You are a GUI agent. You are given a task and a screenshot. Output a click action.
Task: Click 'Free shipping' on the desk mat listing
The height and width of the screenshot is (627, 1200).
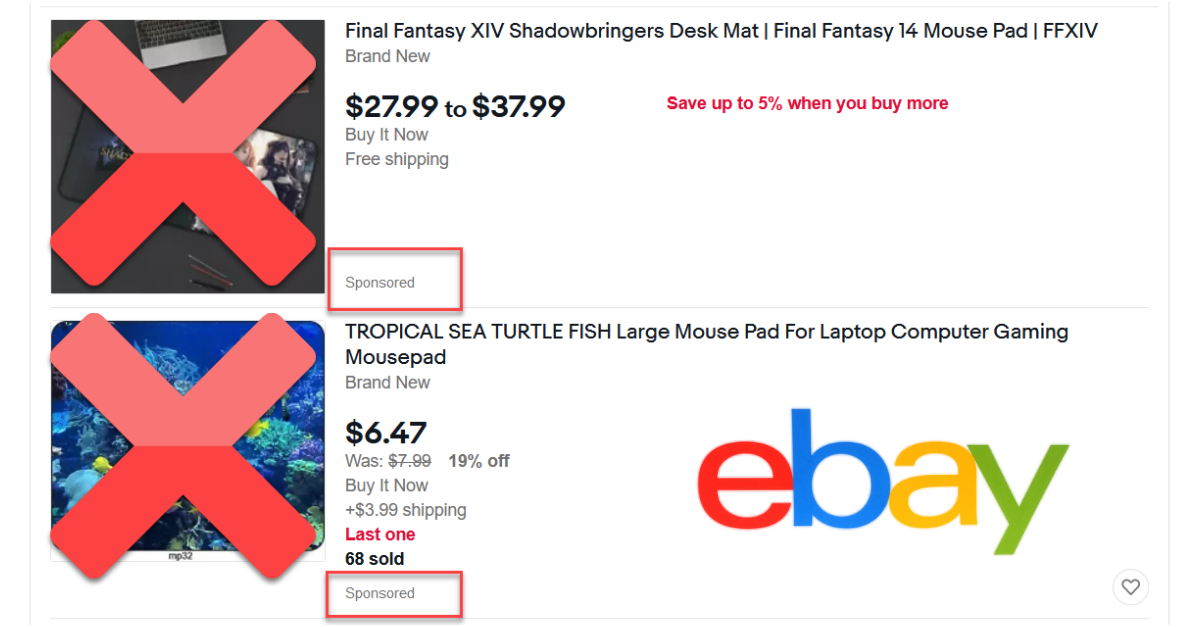pyautogui.click(x=397, y=159)
